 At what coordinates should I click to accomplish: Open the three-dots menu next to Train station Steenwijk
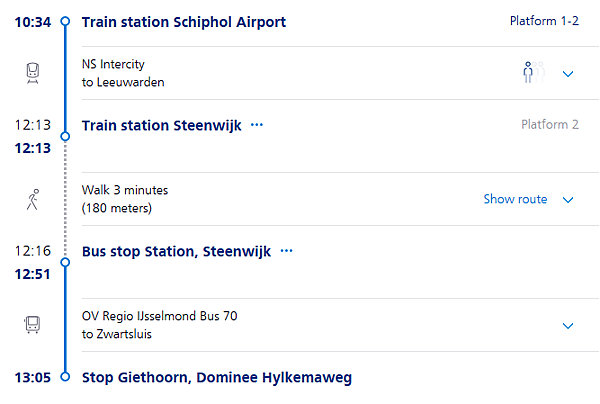[257, 125]
